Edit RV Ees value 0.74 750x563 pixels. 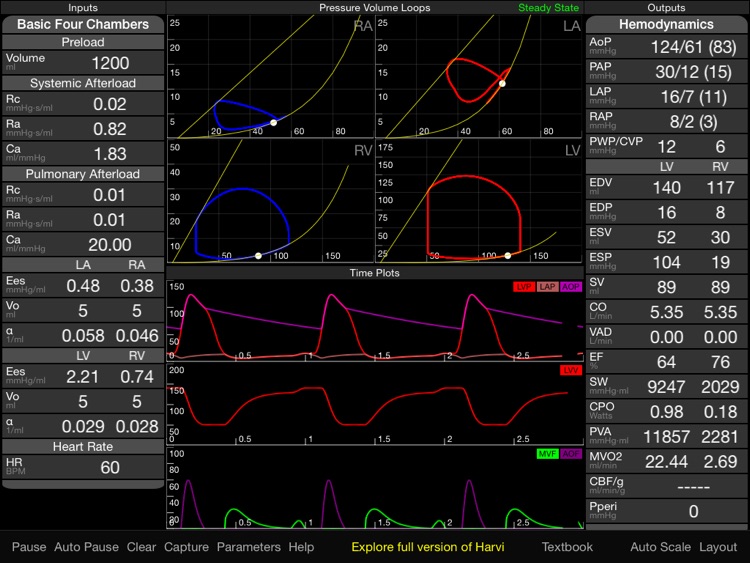137,376
